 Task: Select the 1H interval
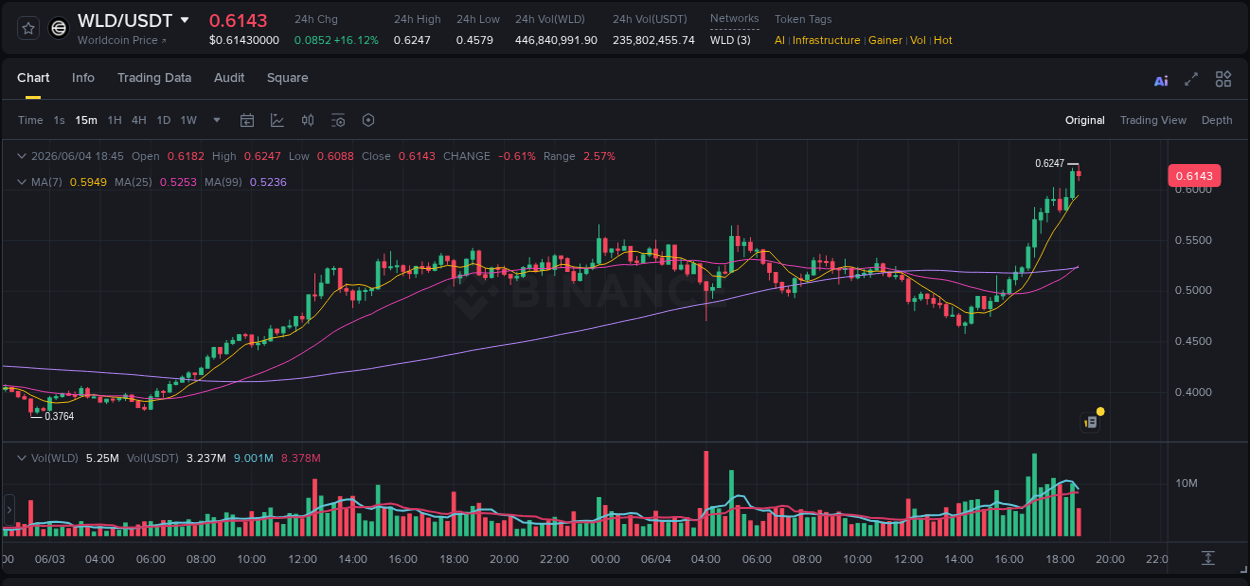[114, 120]
